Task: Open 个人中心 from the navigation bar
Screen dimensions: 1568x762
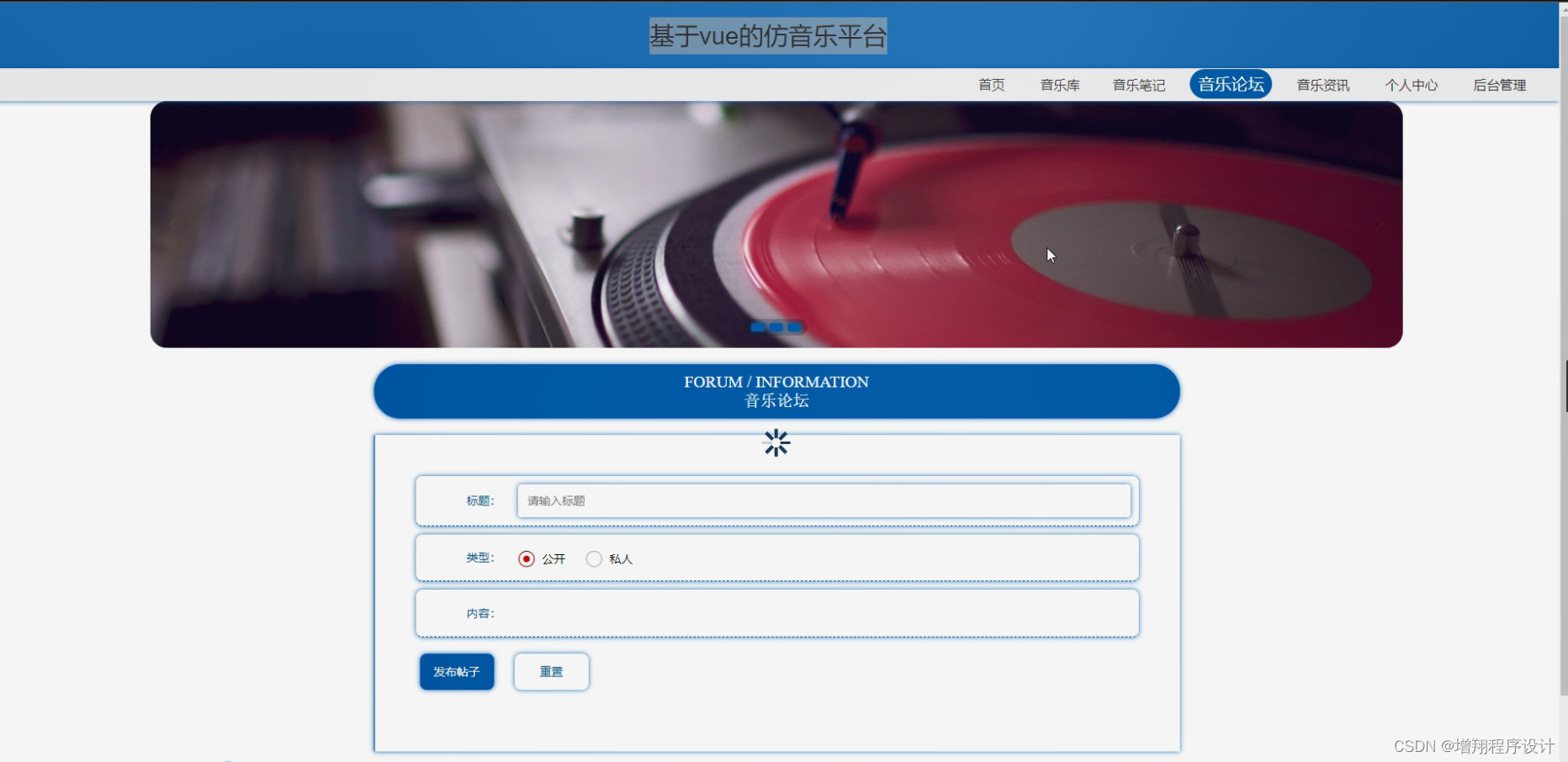Action: 1411,85
